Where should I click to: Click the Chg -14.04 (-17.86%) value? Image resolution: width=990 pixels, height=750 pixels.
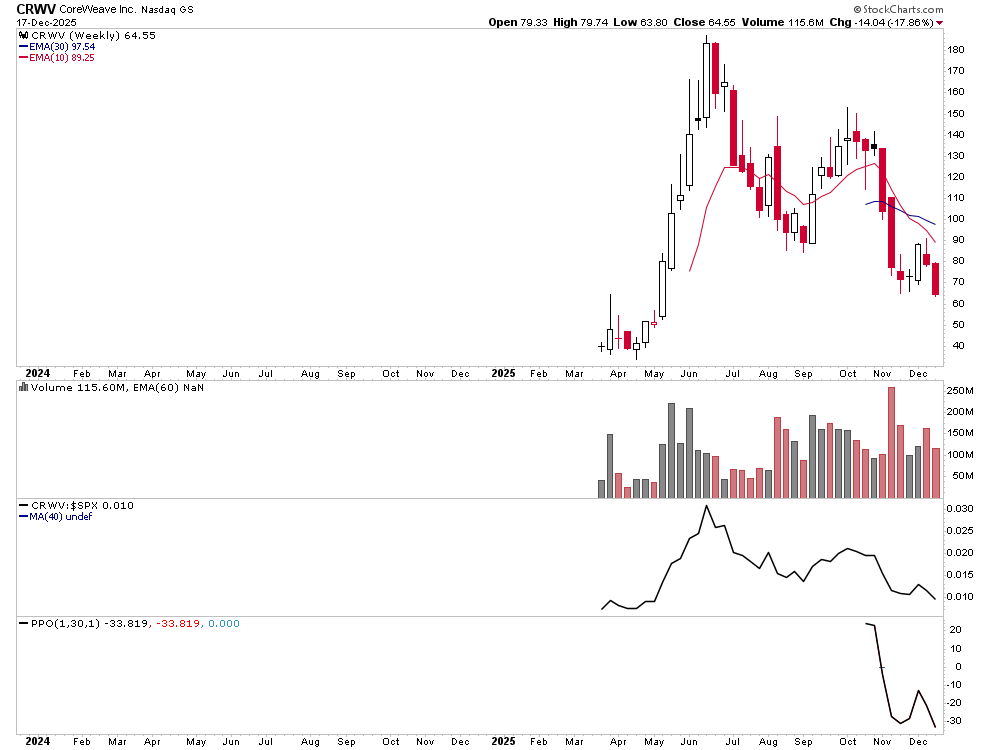tap(881, 22)
